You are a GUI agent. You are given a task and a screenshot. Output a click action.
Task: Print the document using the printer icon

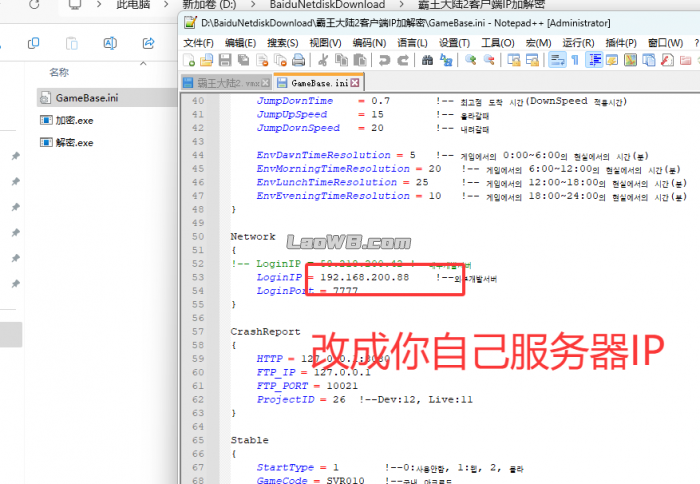[x=299, y=60]
